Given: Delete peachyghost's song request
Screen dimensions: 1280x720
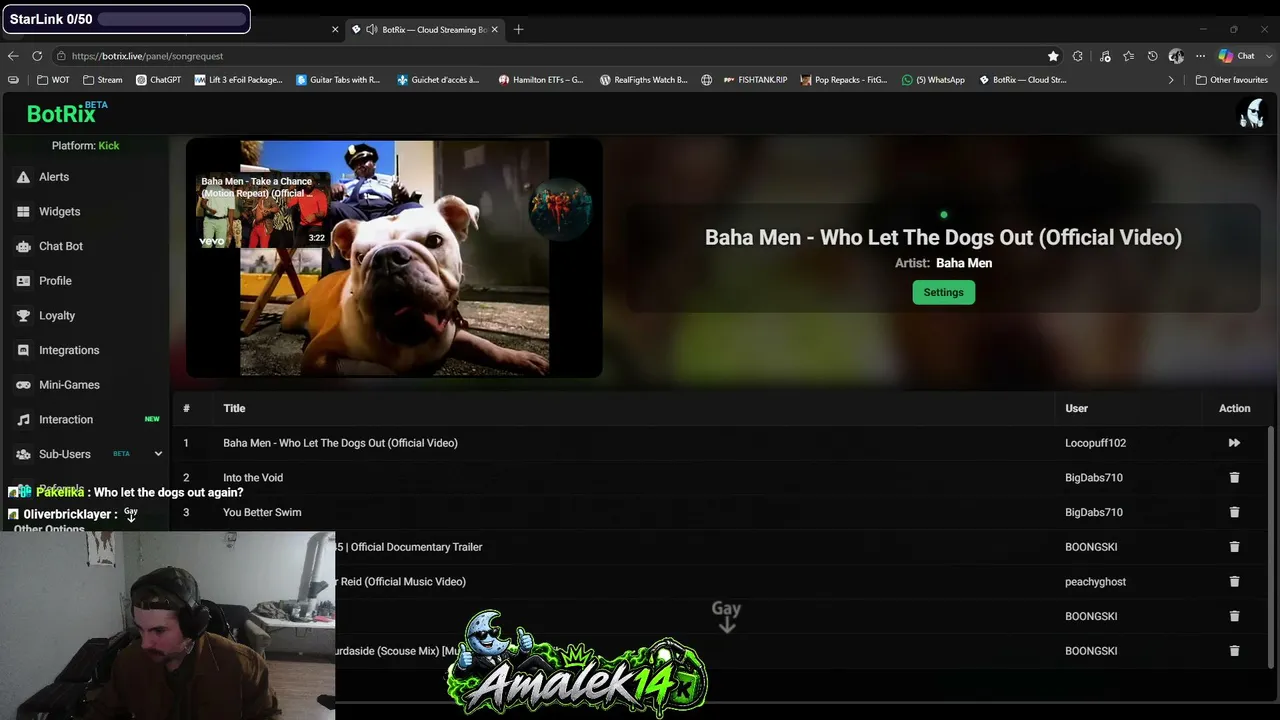Looking at the screenshot, I should click(1234, 582).
